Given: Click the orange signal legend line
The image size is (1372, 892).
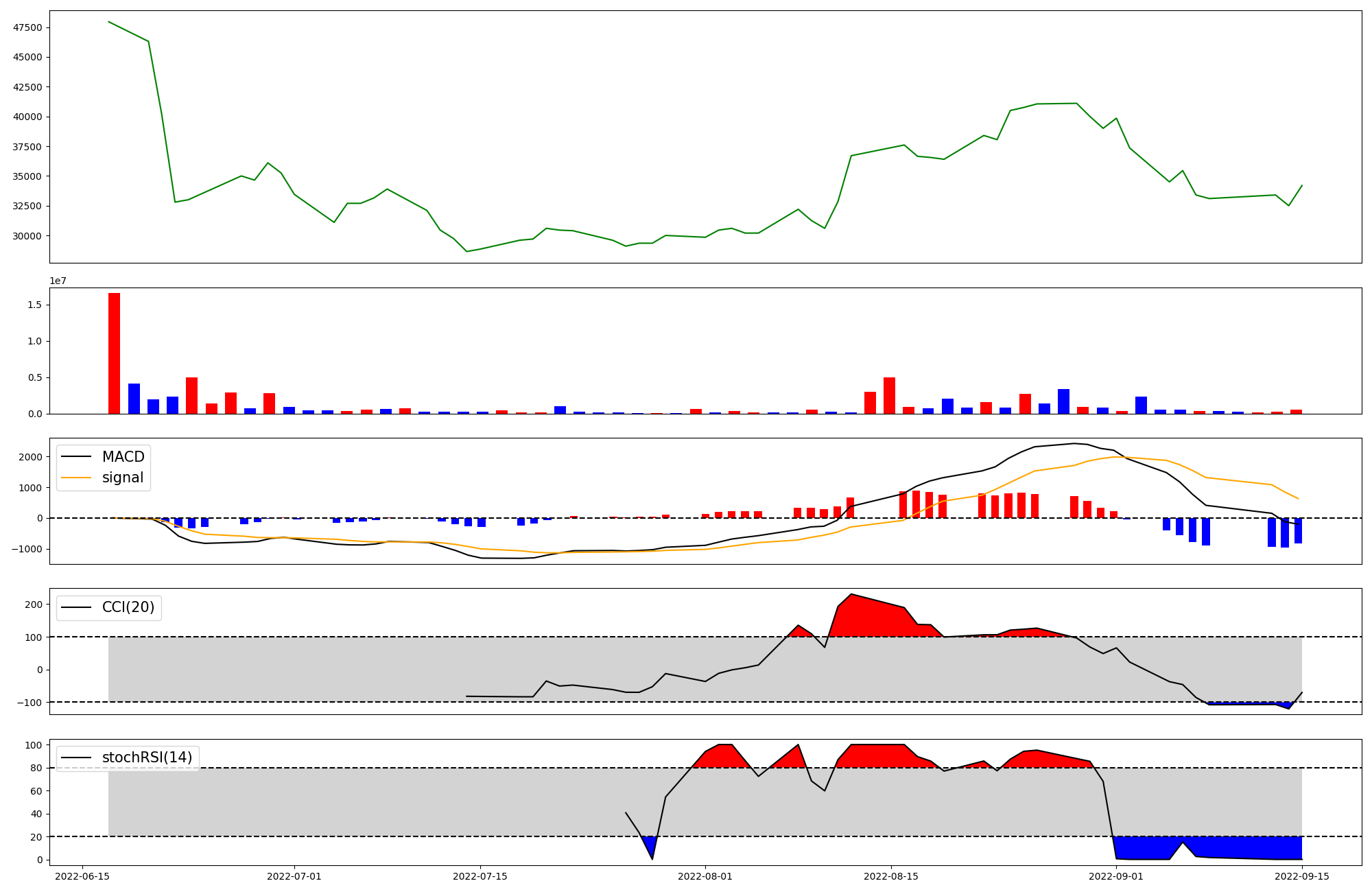Looking at the screenshot, I should click(76, 478).
